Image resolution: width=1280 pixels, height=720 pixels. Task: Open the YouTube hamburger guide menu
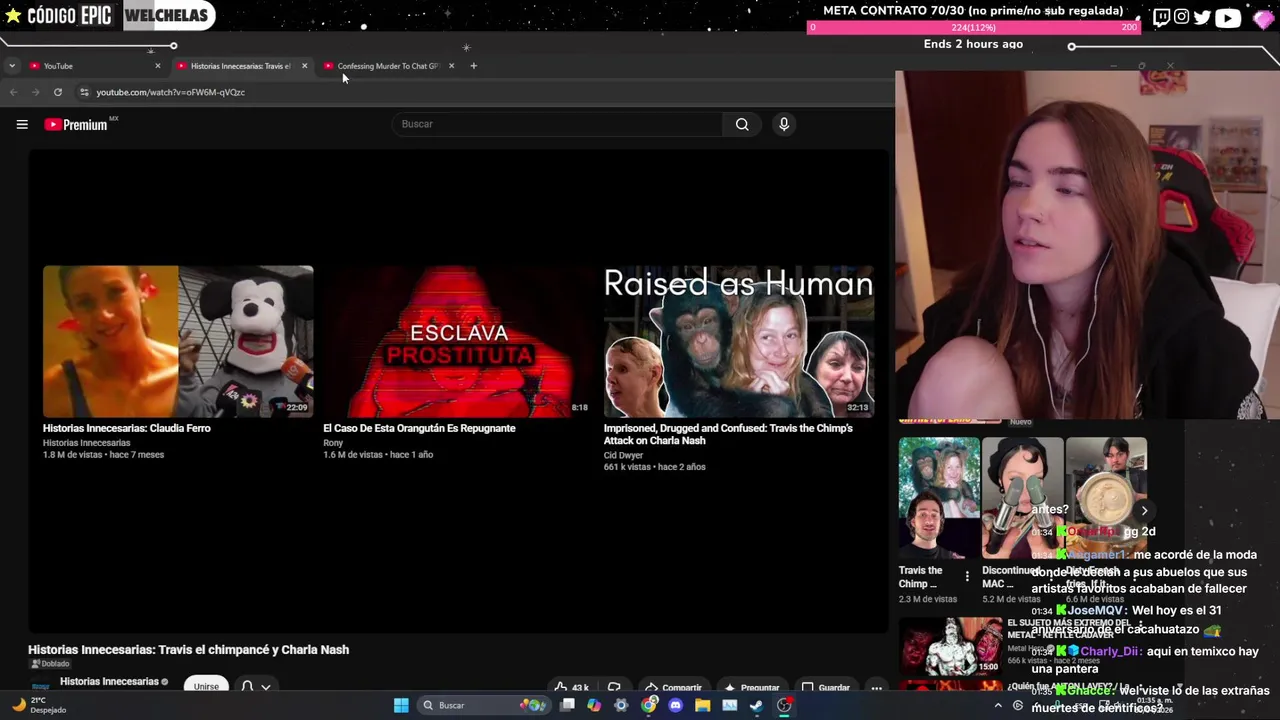coord(22,124)
